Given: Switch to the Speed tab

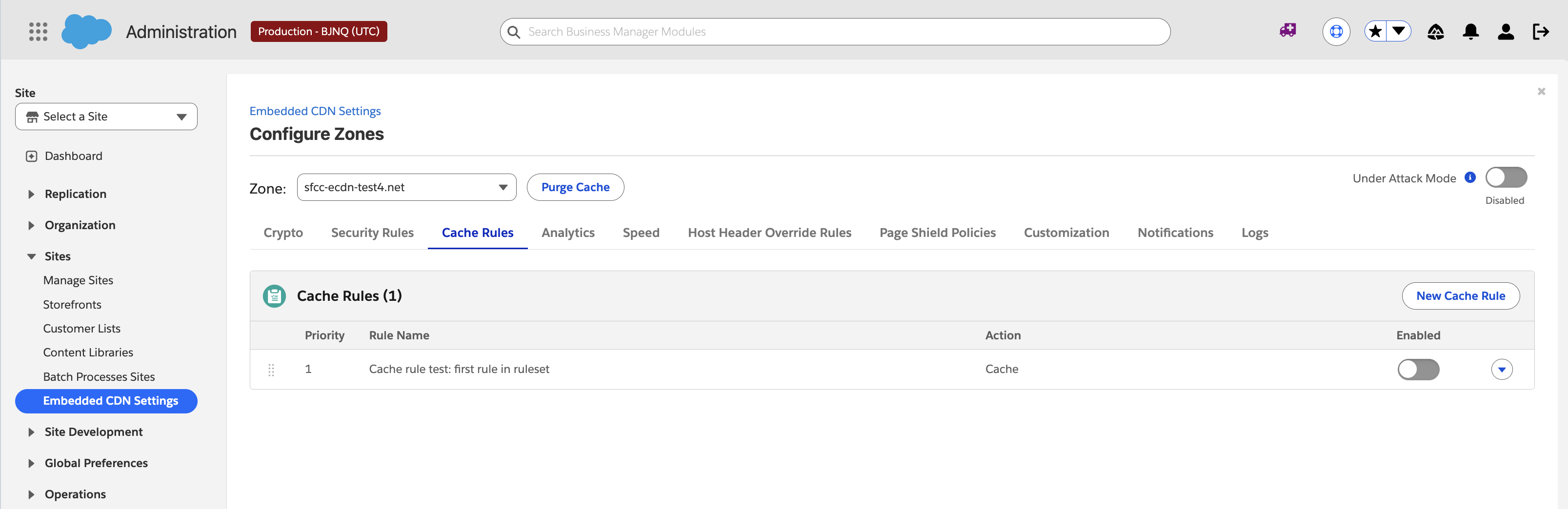Looking at the screenshot, I should coord(641,233).
